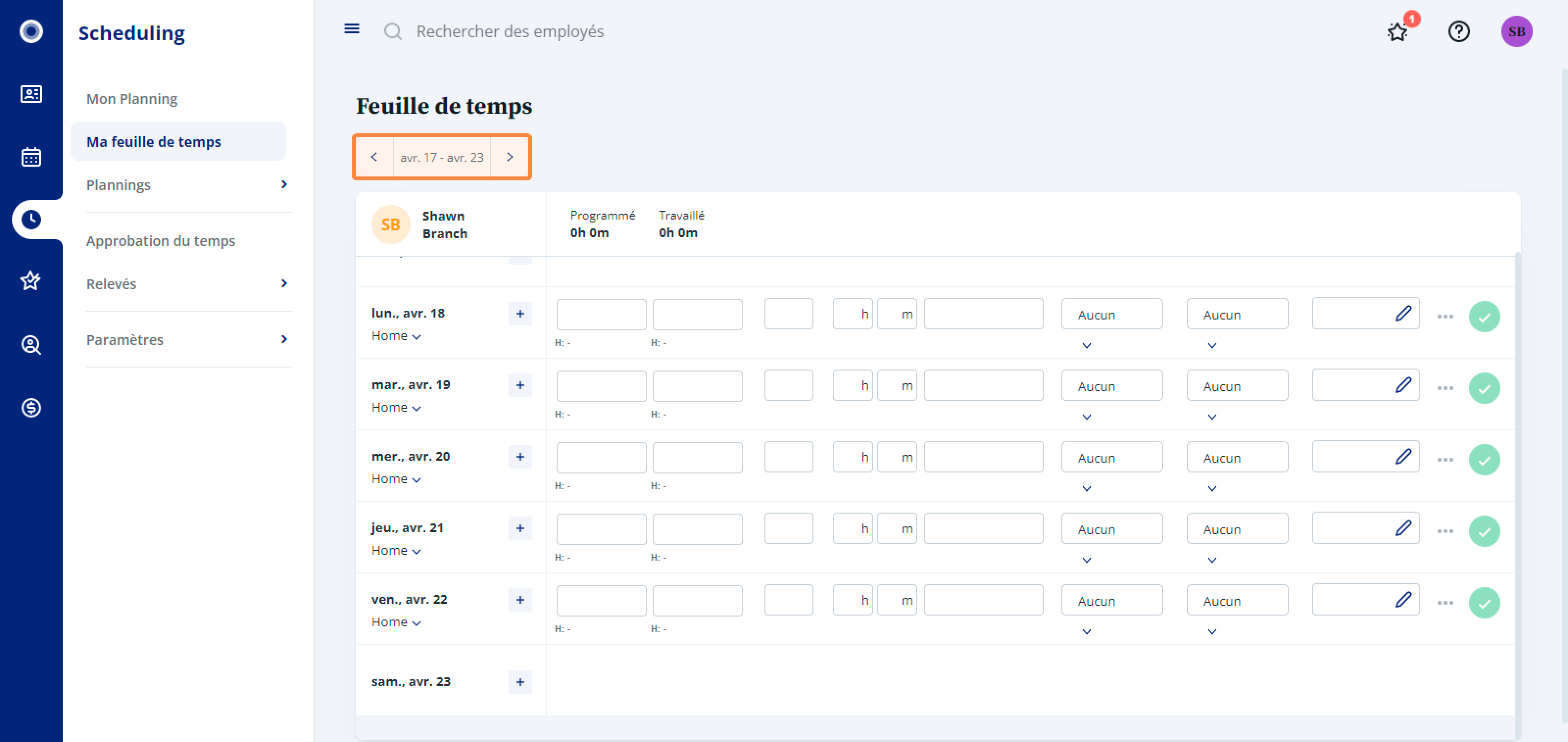Open the person search sidebar icon
The image size is (1568, 742).
[31, 345]
